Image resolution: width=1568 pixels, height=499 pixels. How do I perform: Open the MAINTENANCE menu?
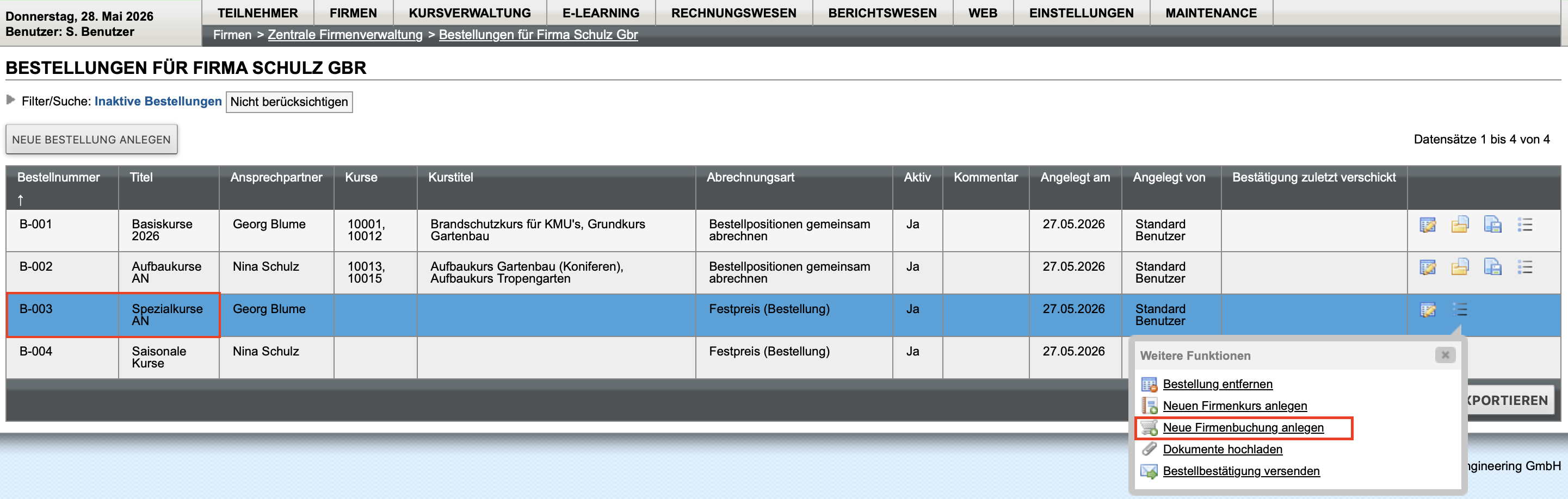click(1211, 13)
